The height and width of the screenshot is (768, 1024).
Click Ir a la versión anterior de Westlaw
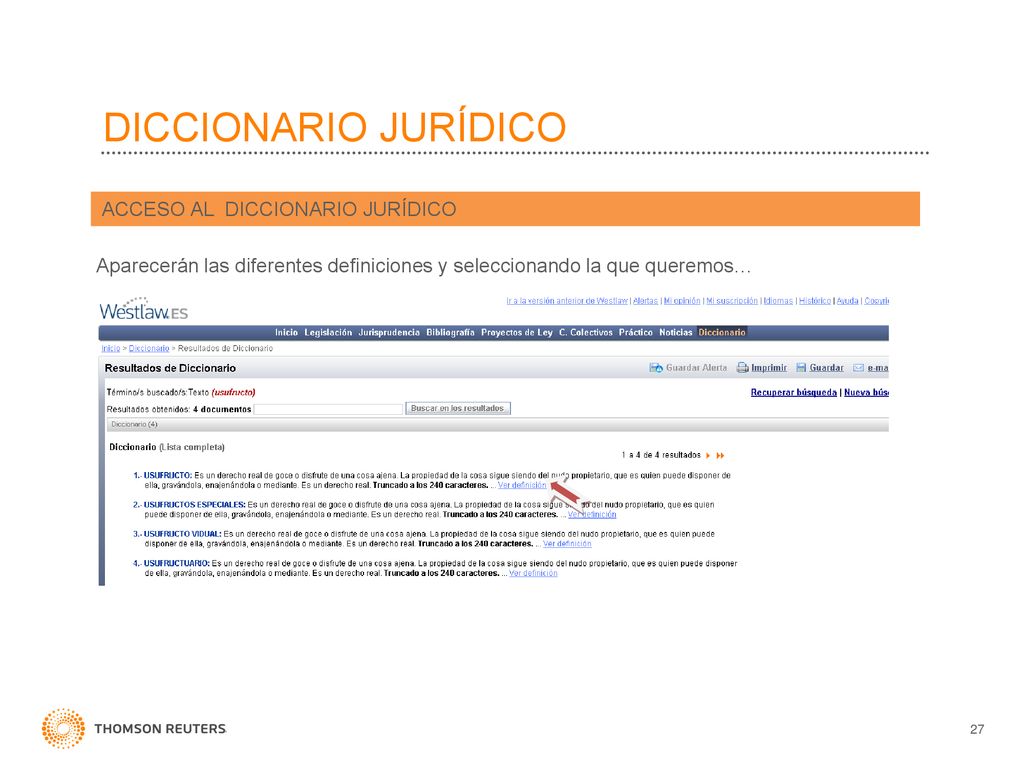567,301
